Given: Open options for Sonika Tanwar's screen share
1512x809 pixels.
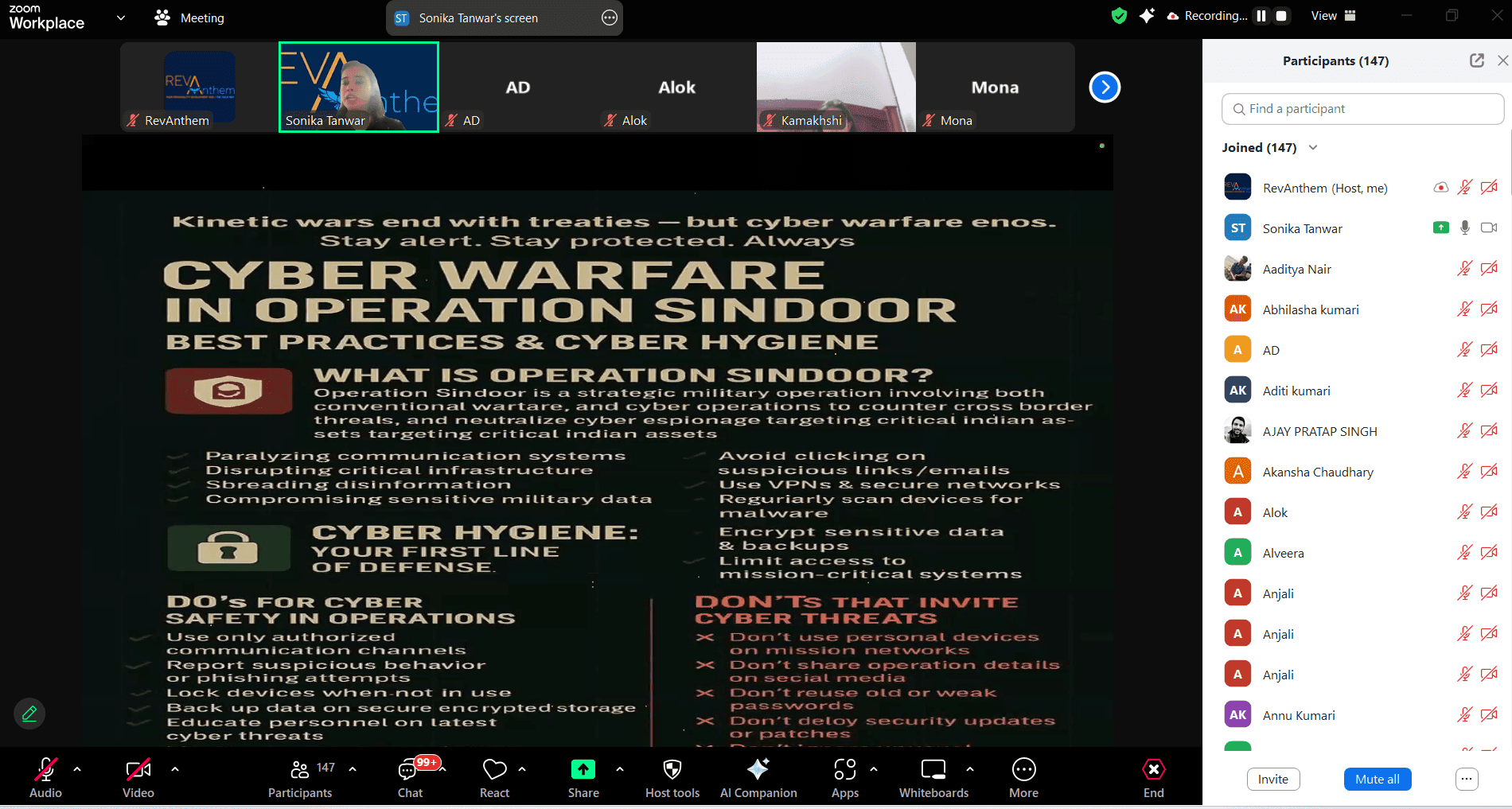Looking at the screenshot, I should (x=610, y=18).
